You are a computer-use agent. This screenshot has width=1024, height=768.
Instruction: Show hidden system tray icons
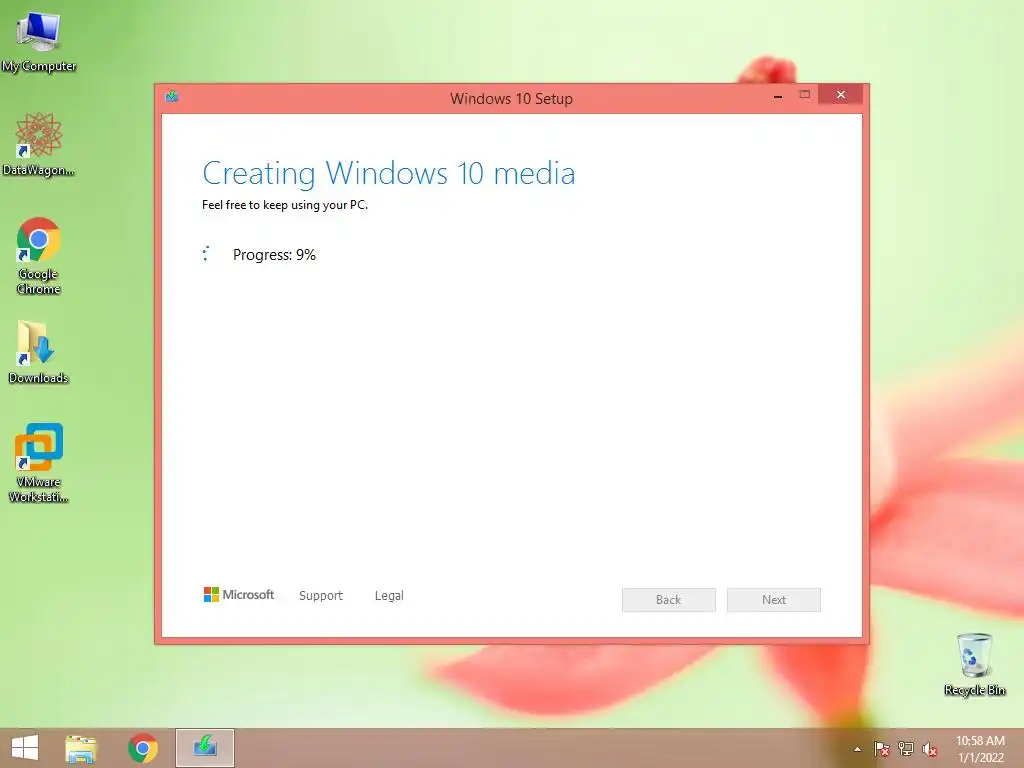(857, 749)
